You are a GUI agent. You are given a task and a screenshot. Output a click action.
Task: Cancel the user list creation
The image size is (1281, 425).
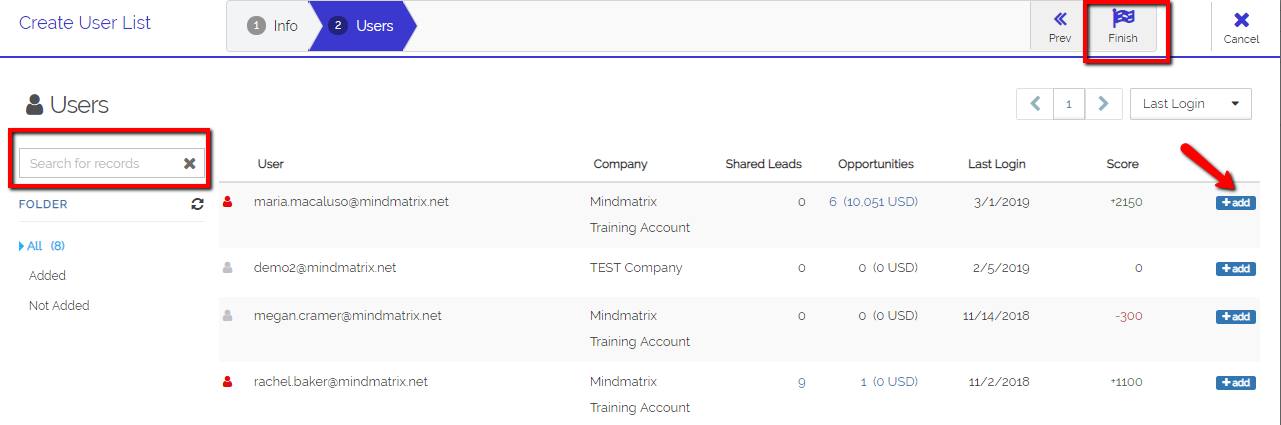pyautogui.click(x=1241, y=27)
